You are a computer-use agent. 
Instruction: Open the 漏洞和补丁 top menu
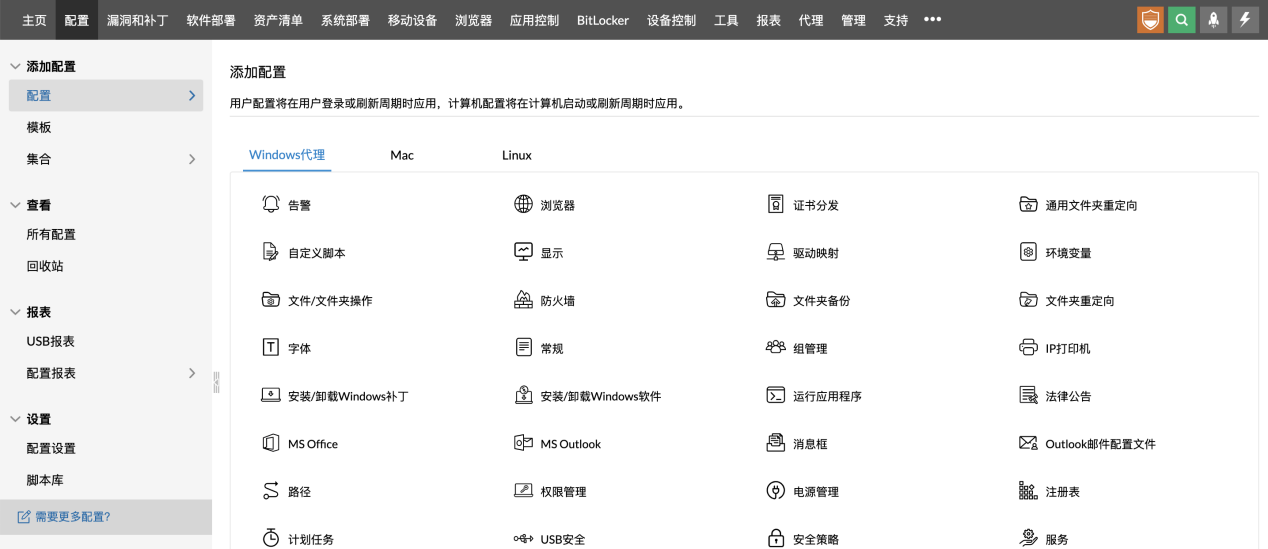pyautogui.click(x=138, y=20)
